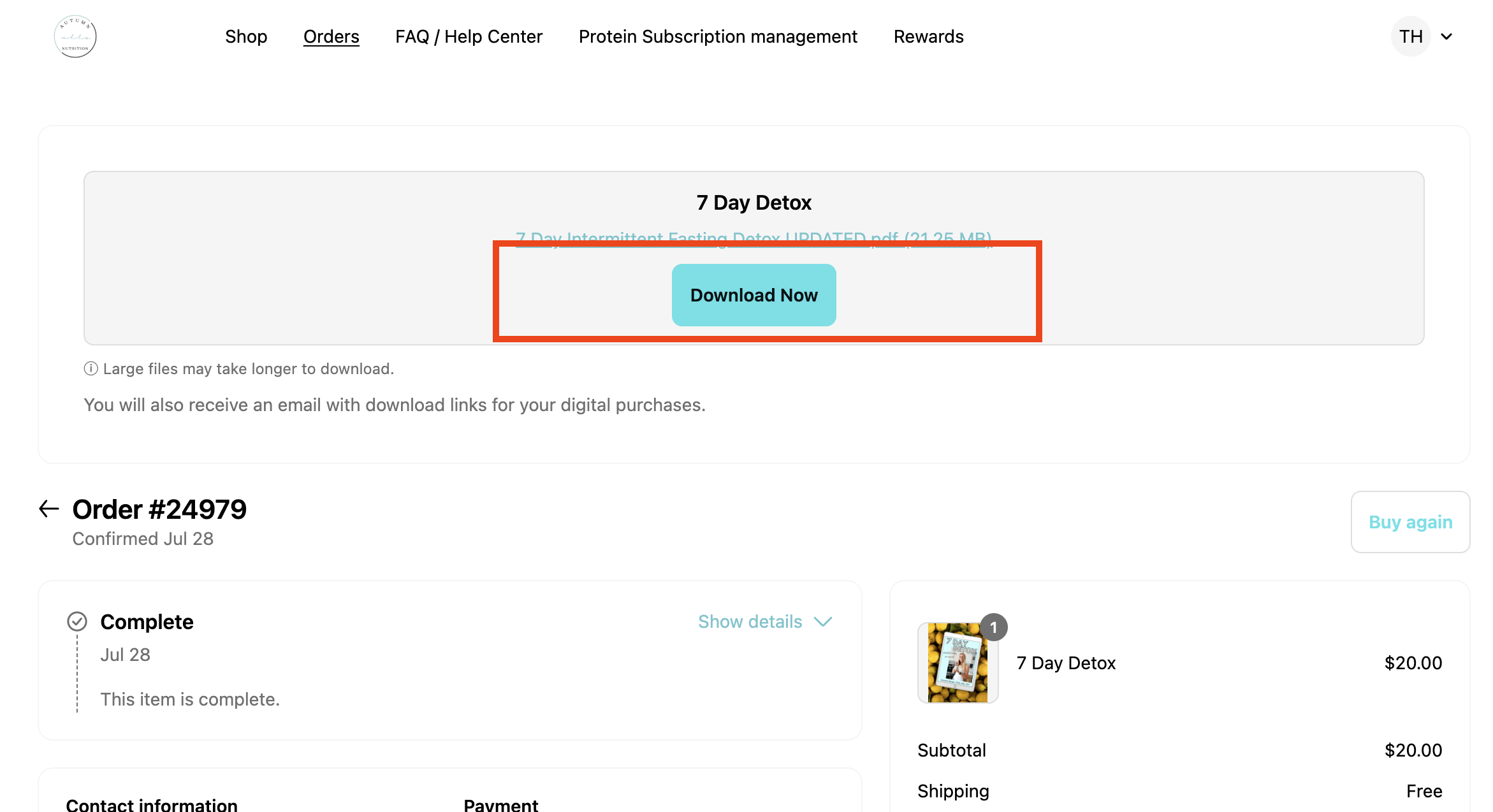
Task: Open the account dropdown chevron
Action: click(1446, 36)
